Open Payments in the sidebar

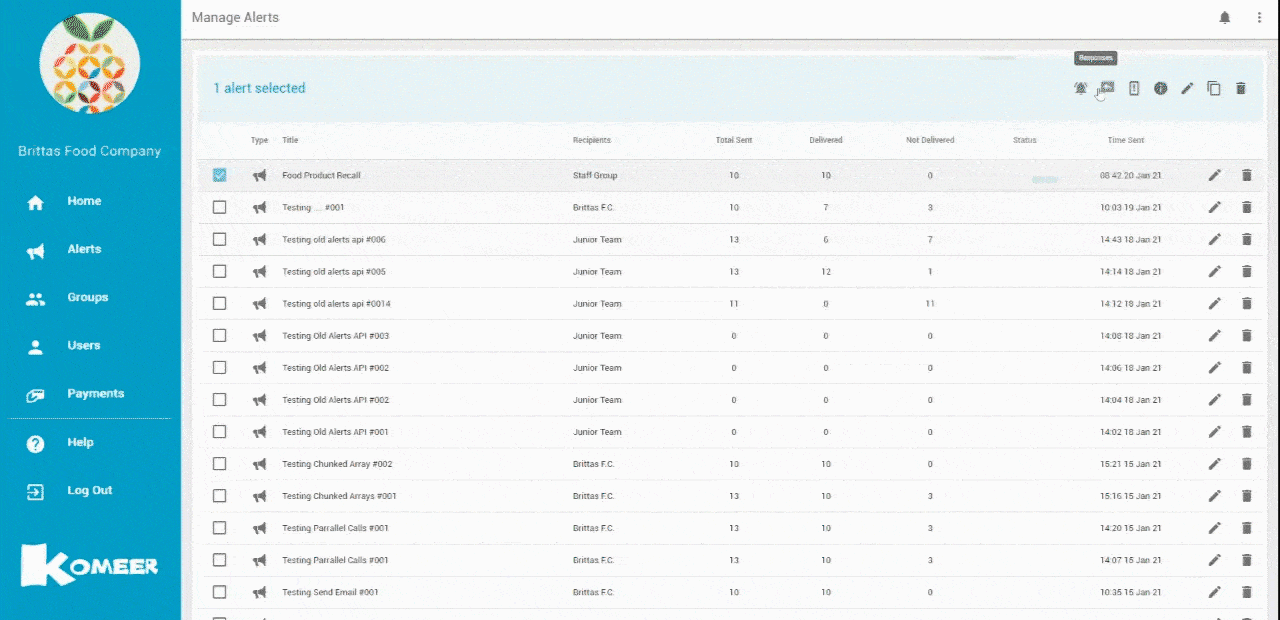pos(95,393)
